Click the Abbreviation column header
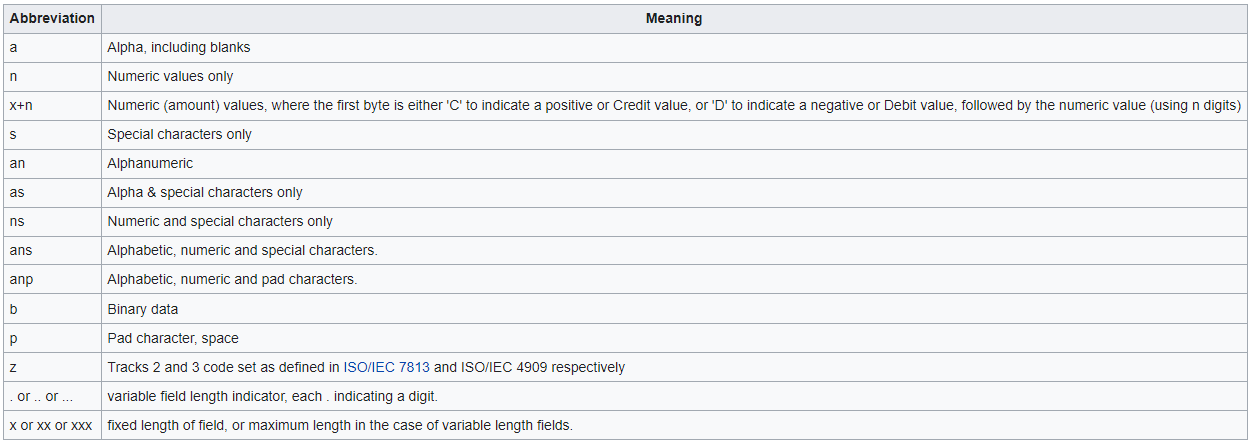Screen dimensions: 1251x442 tap(51, 18)
